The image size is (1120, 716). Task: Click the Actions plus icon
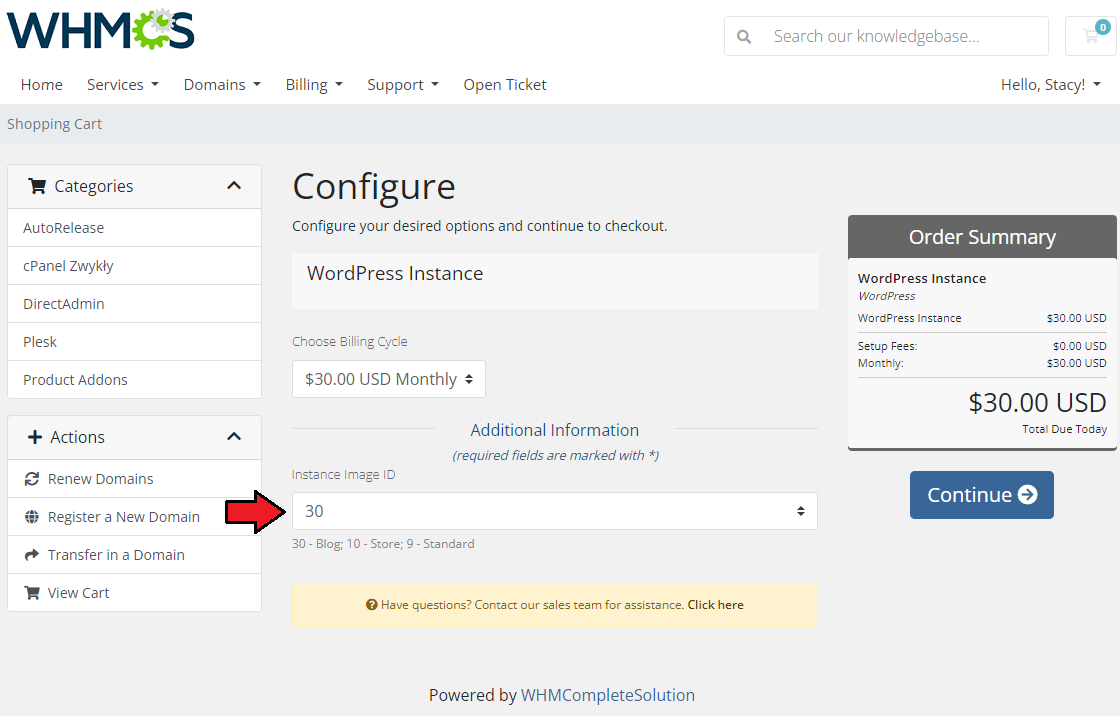click(34, 437)
